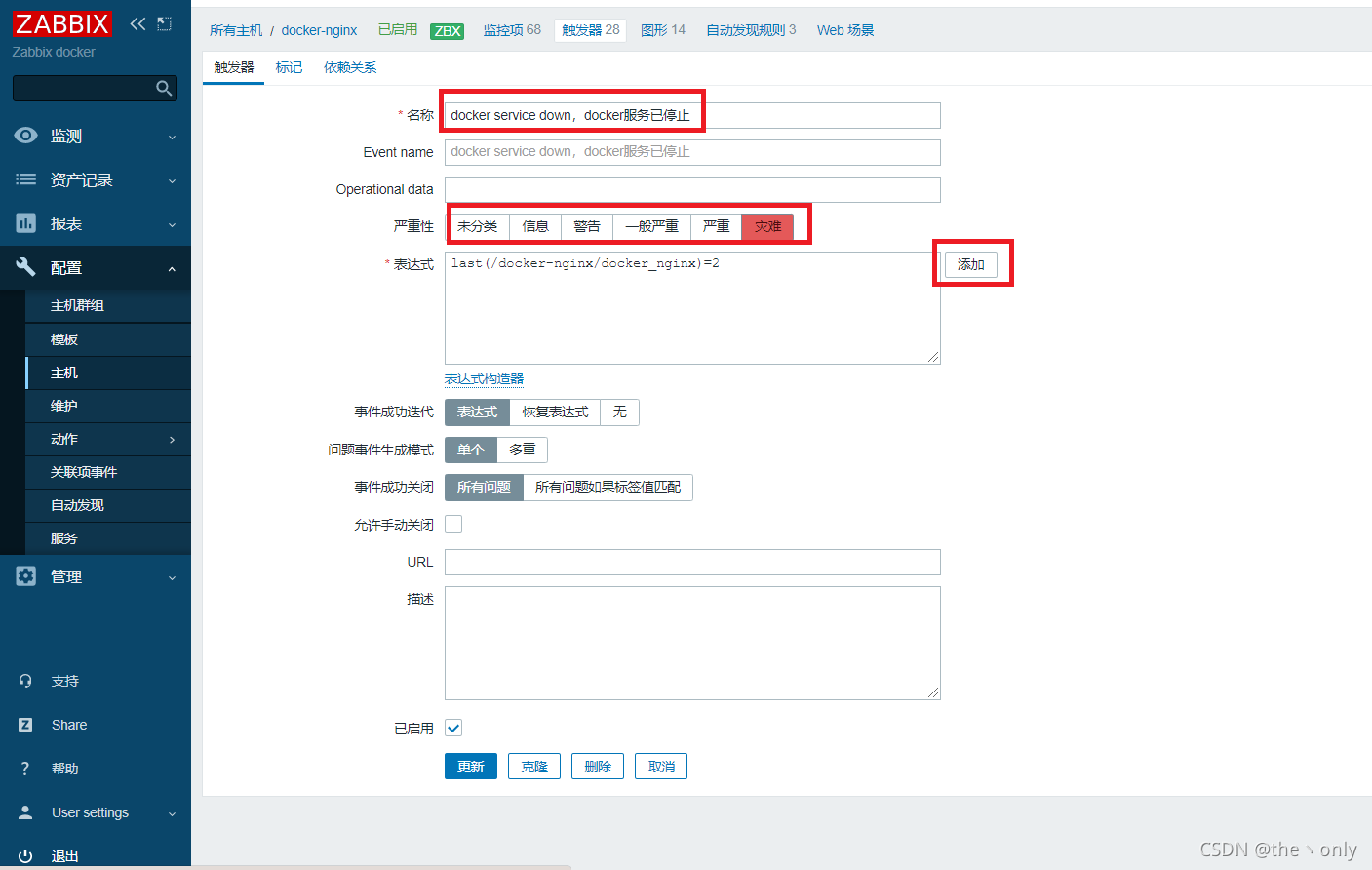Click the 更新 button
Viewport: 1372px width, 870px height.
click(x=471, y=767)
